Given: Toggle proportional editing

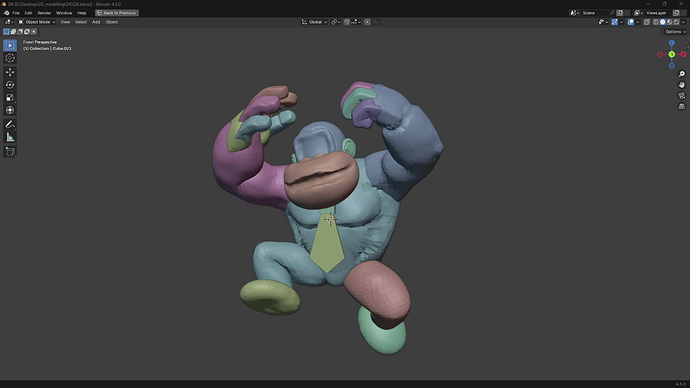Looking at the screenshot, I should pyautogui.click(x=367, y=22).
